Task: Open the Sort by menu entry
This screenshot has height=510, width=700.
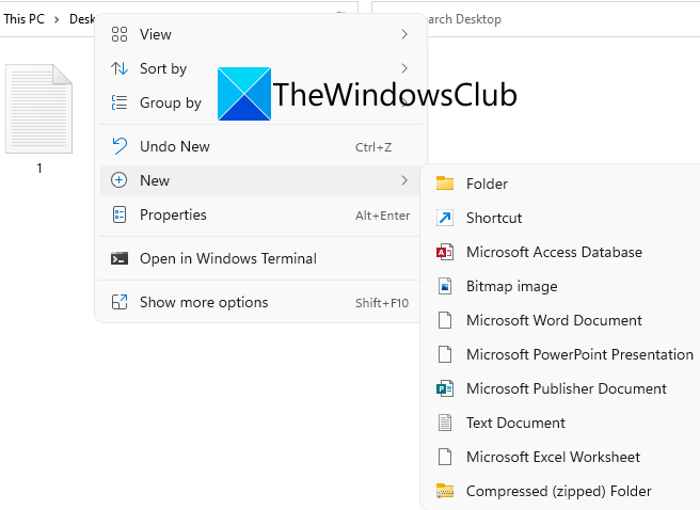Action: tap(261, 68)
